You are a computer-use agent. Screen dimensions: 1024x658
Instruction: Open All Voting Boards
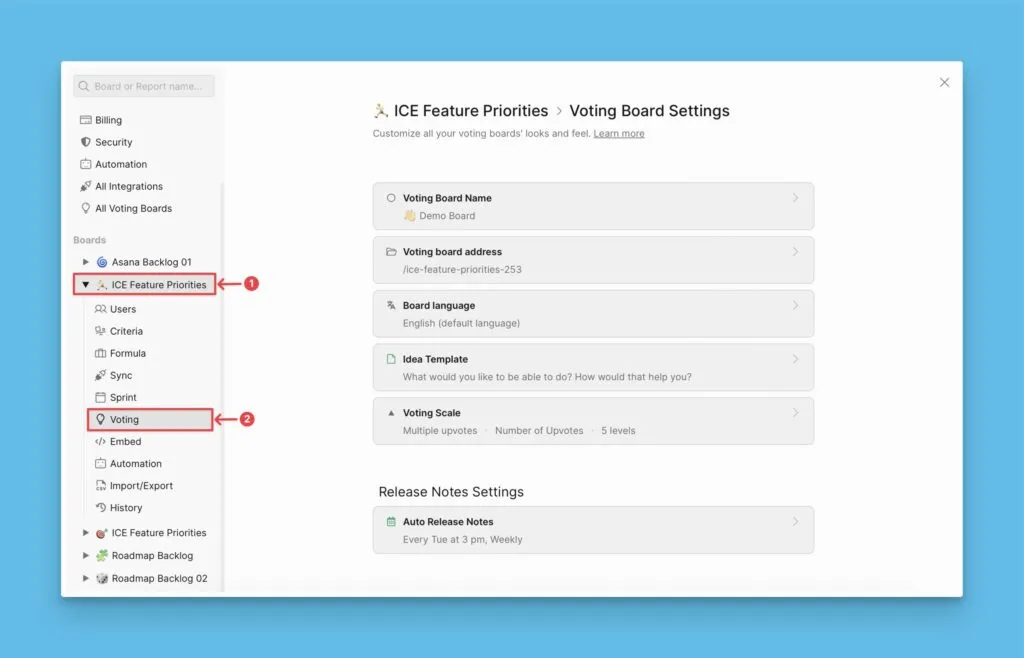(133, 208)
